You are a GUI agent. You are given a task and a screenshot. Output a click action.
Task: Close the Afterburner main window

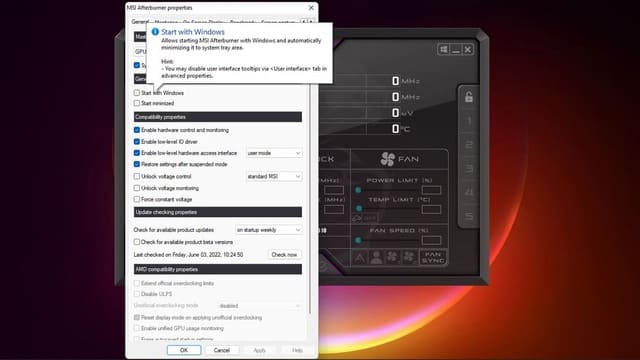pyautogui.click(x=468, y=49)
